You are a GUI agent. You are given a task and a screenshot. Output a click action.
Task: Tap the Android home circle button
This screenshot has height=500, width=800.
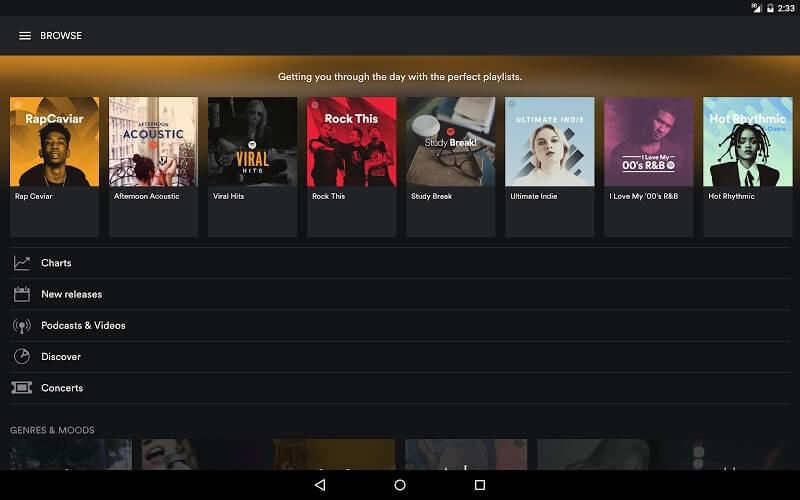coord(400,485)
